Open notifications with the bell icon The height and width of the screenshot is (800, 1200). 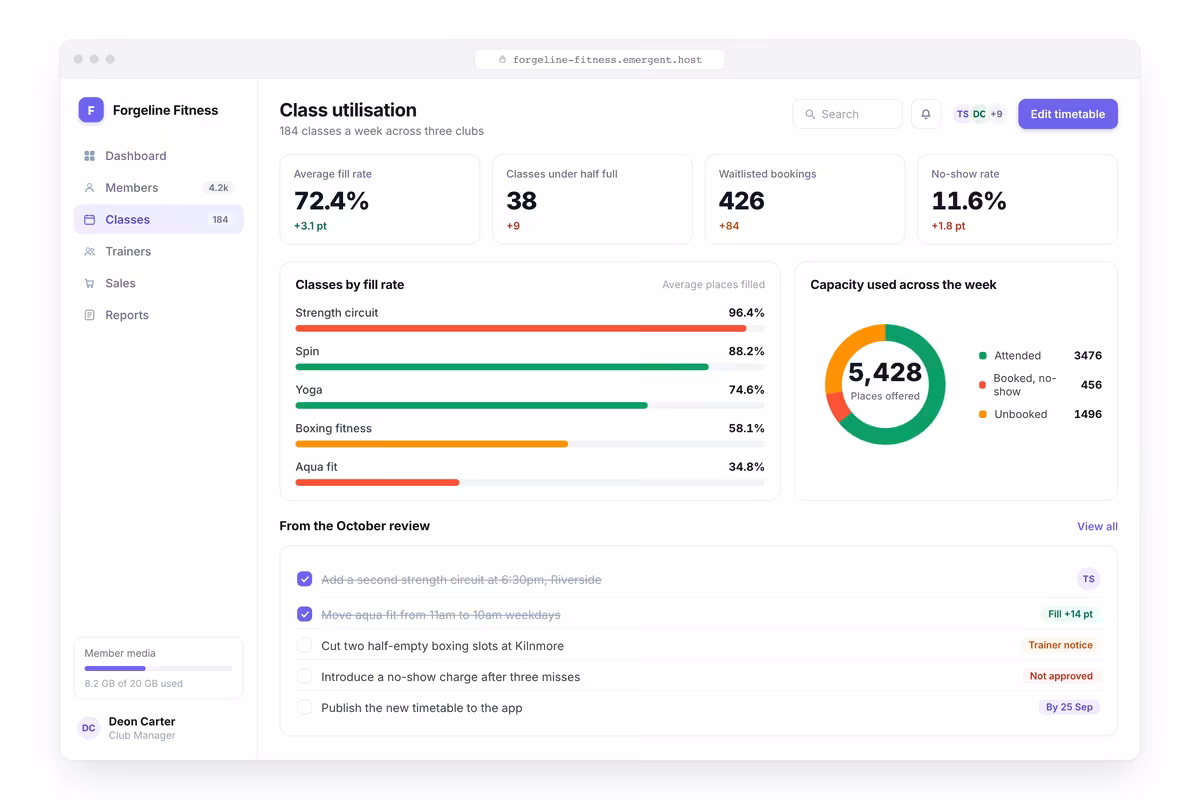pos(926,114)
